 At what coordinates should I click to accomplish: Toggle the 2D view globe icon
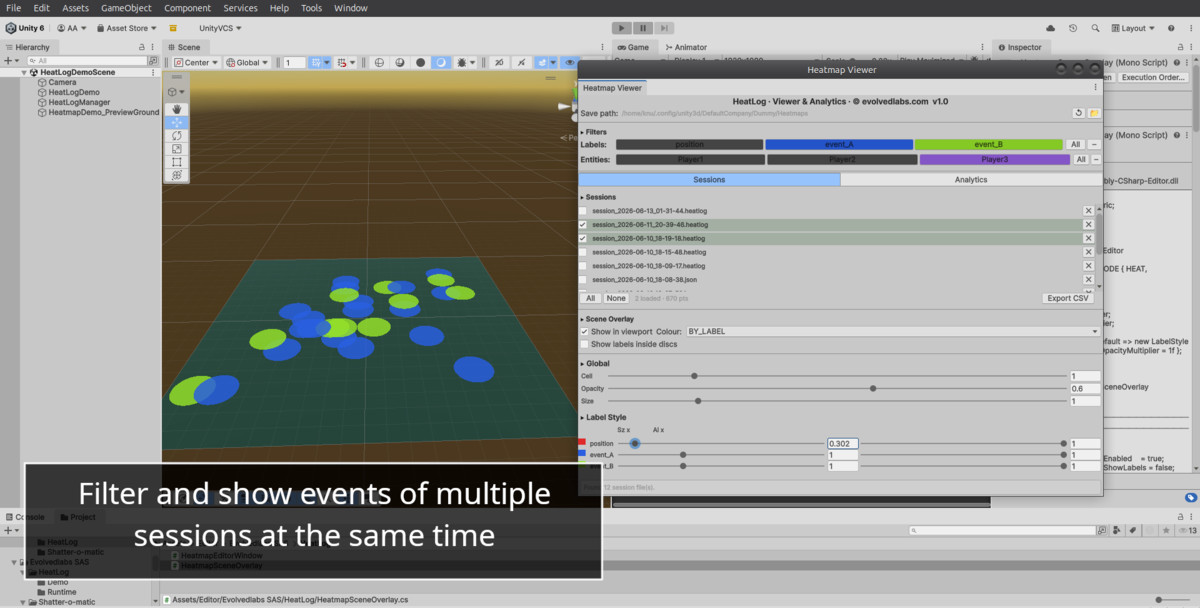point(379,62)
